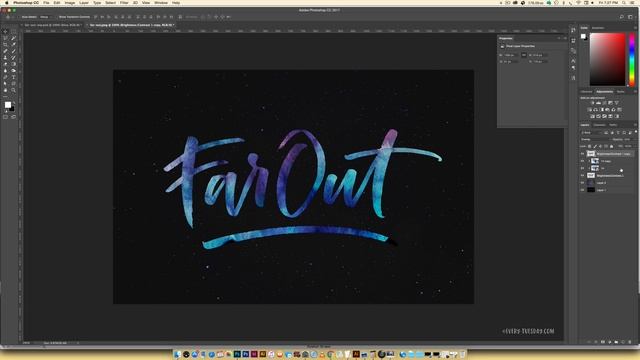
Task: Create a new layer from Layers panel
Action: pos(623,342)
